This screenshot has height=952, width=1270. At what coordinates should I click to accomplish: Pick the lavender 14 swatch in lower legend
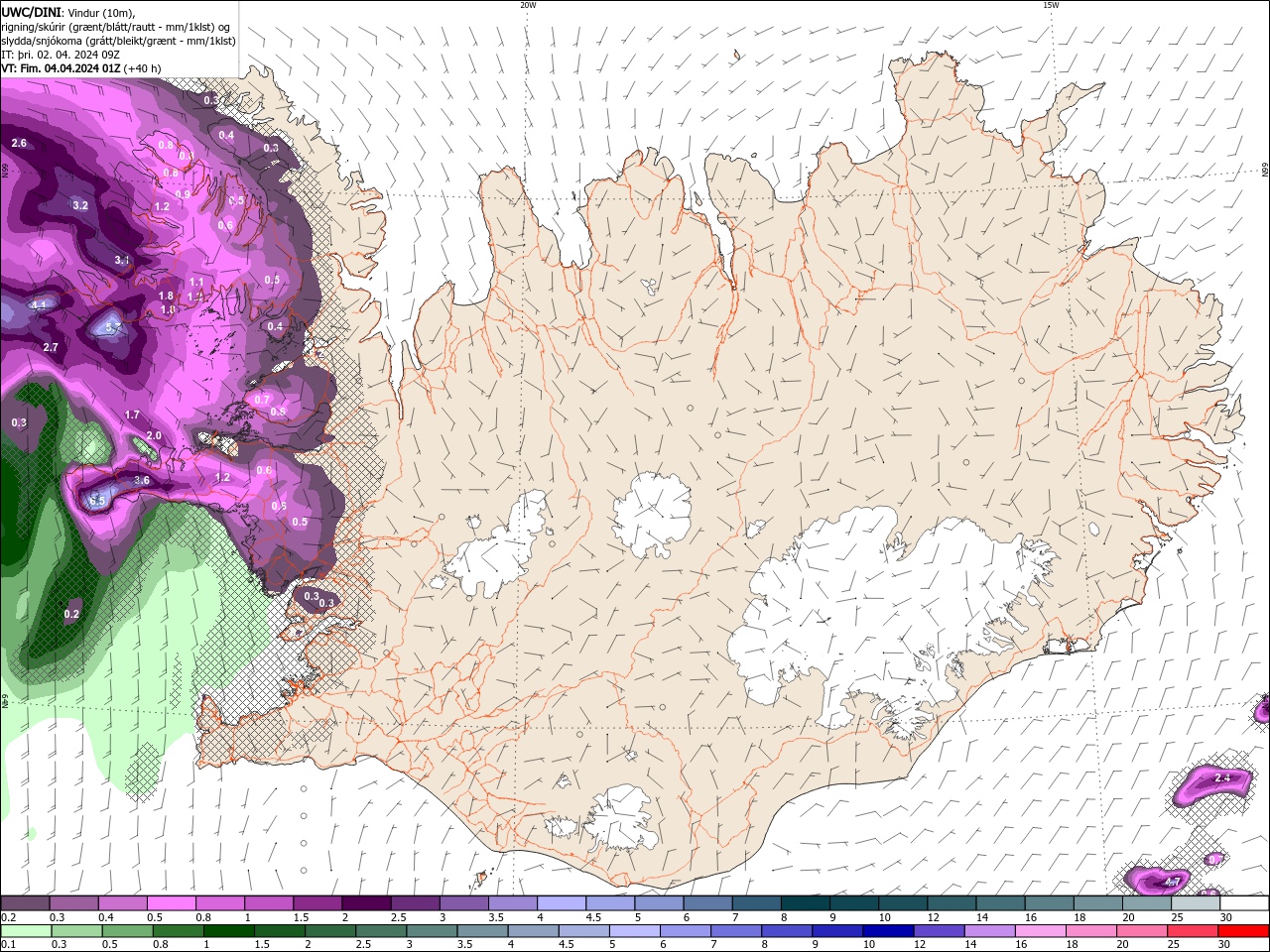tap(988, 931)
